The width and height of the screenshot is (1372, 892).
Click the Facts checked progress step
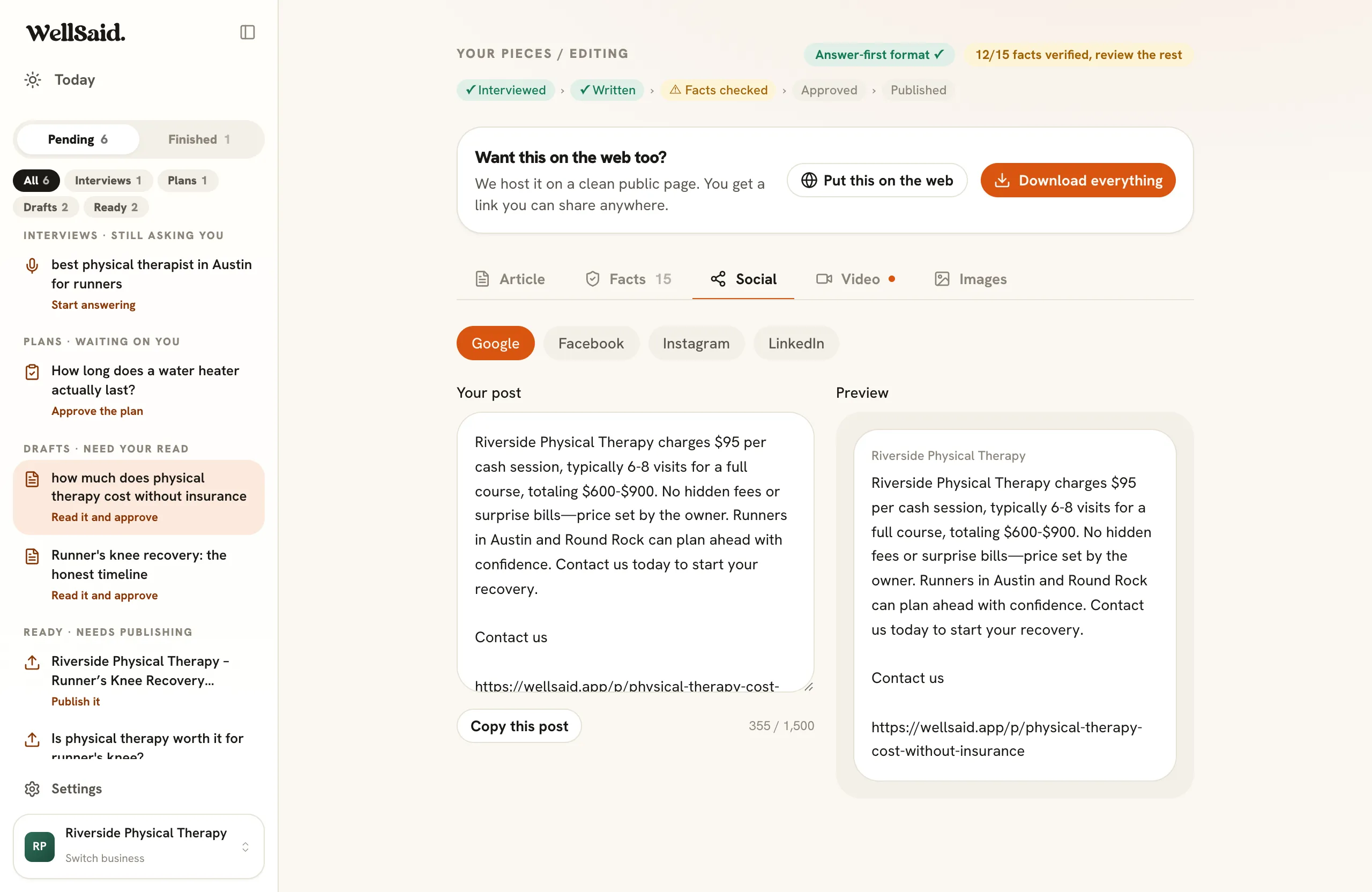718,90
